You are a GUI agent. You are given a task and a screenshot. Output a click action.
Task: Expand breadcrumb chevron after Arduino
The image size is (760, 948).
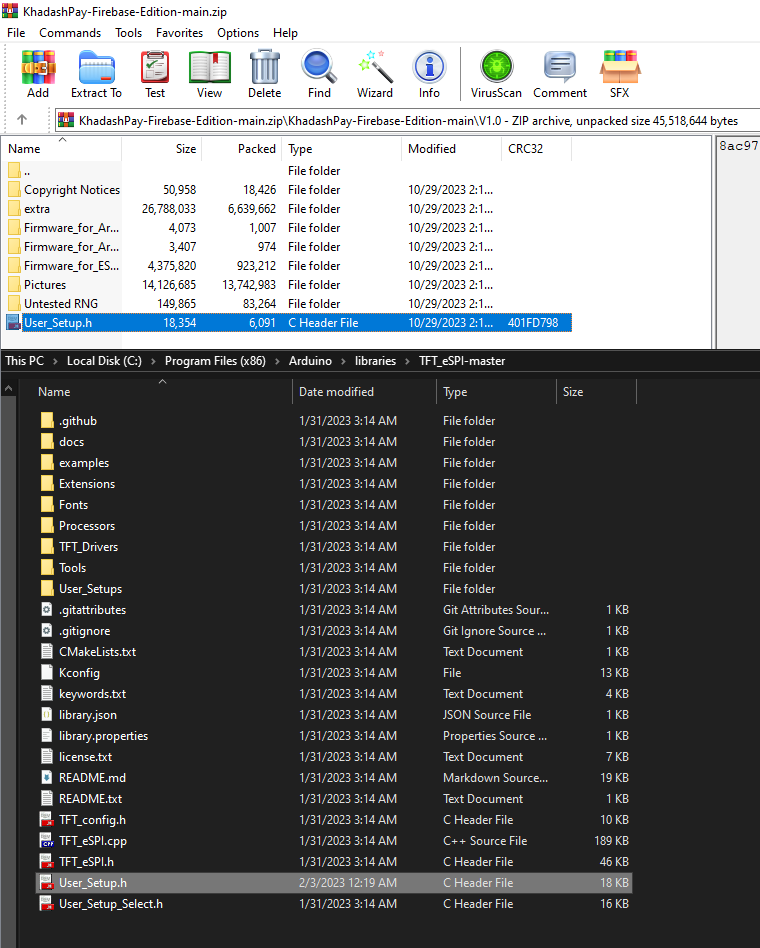pyautogui.click(x=343, y=361)
